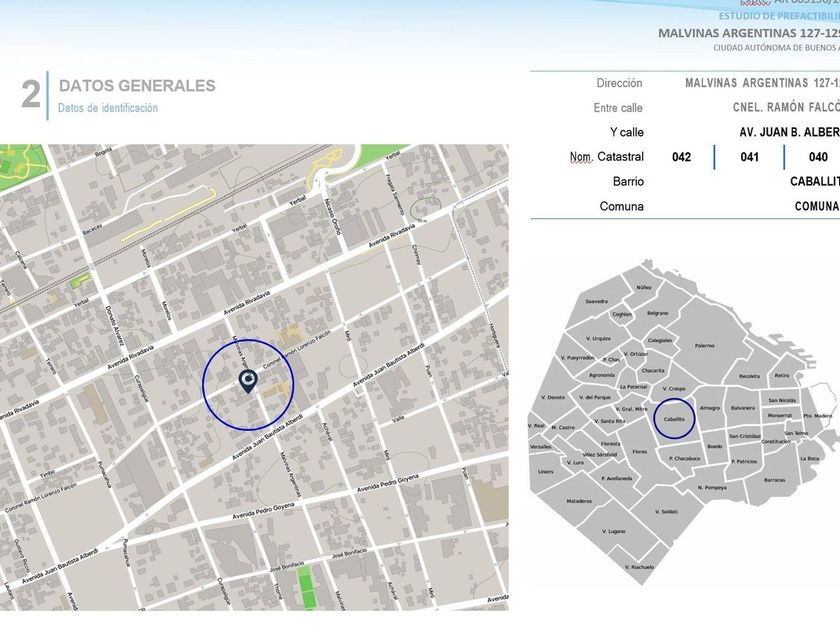
Task: Click the Palermo neighborhood label
Action: [x=704, y=346]
